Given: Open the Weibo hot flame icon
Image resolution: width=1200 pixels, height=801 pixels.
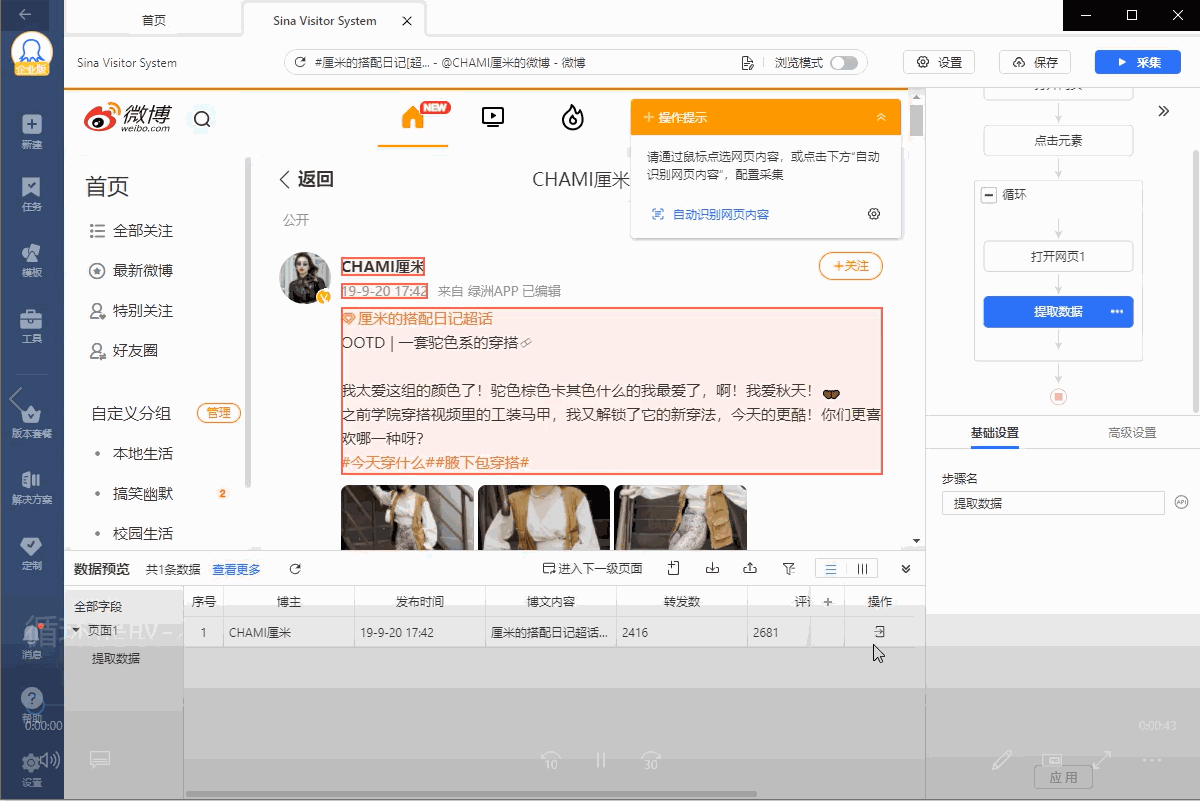Looking at the screenshot, I should click(x=572, y=118).
